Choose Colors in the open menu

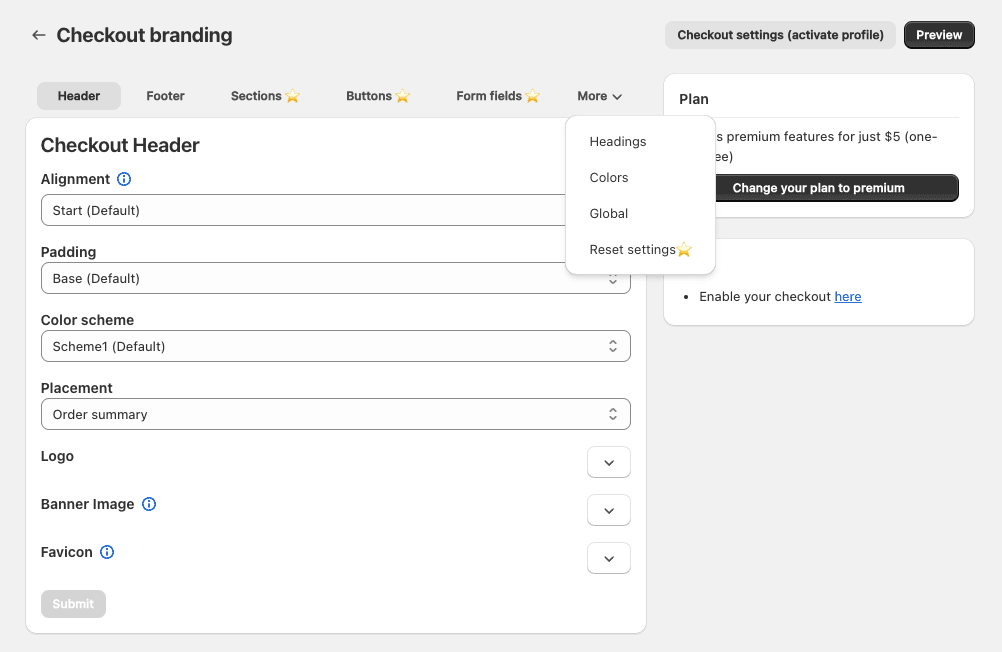point(608,177)
